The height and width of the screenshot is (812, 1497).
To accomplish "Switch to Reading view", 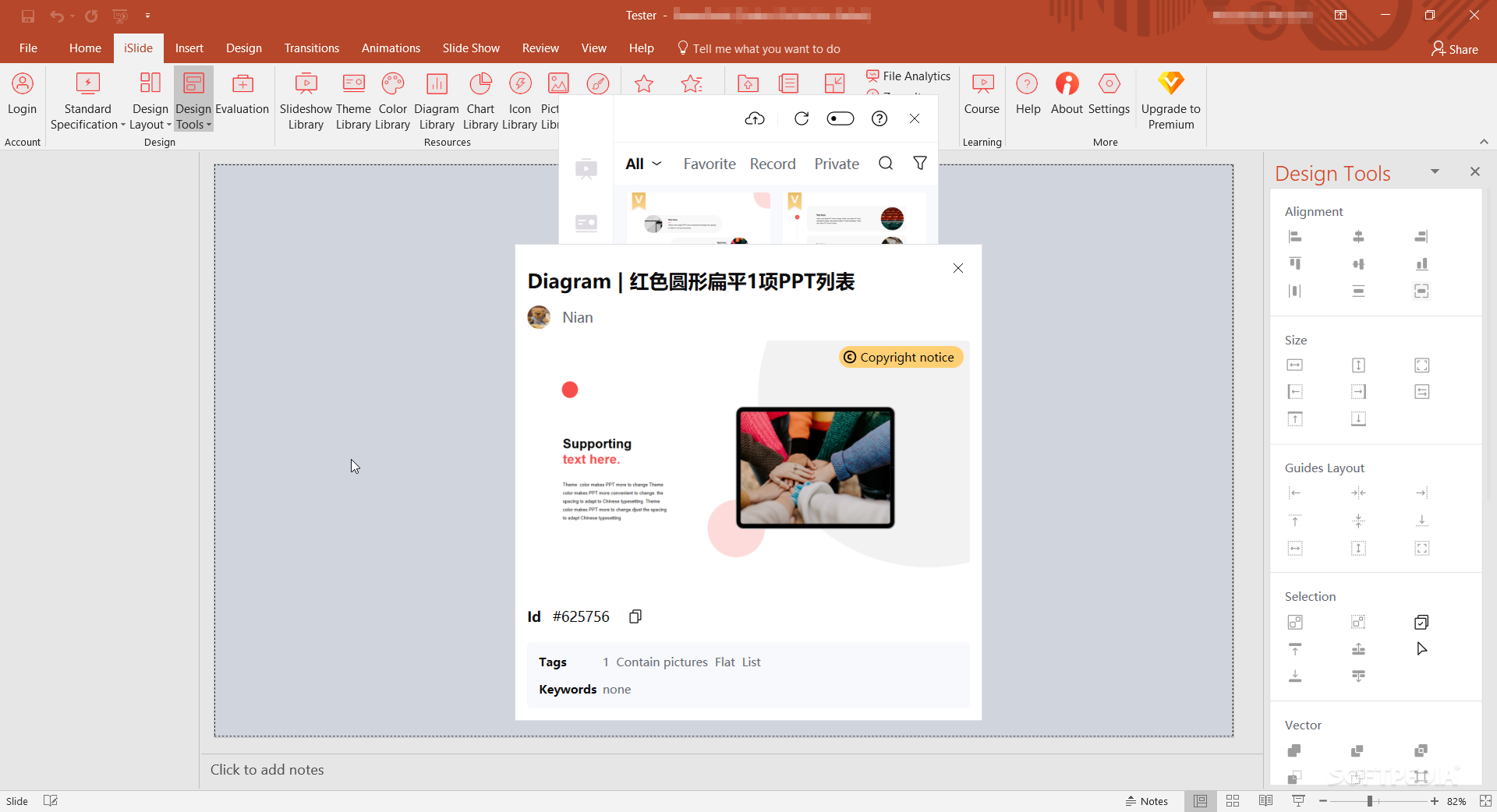I will coord(1265,801).
